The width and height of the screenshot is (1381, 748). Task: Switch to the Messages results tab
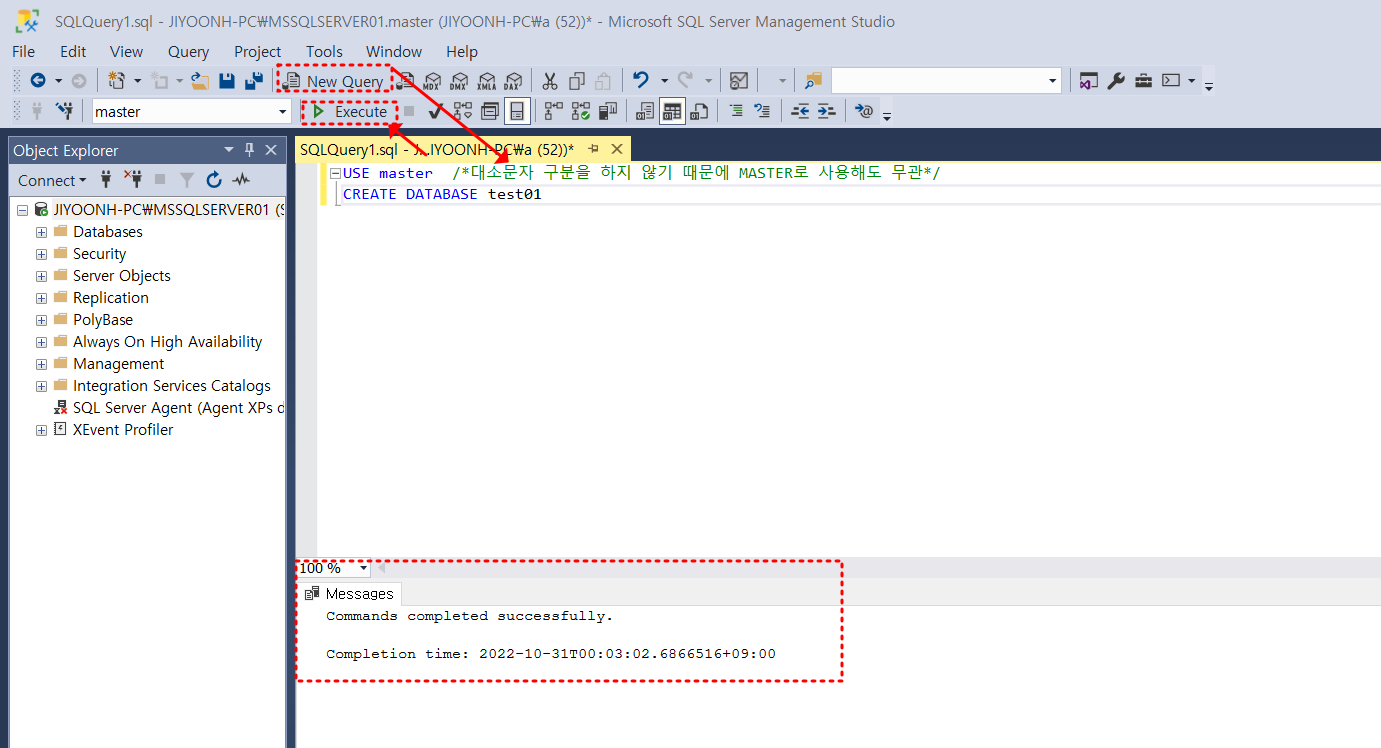[x=349, y=594]
